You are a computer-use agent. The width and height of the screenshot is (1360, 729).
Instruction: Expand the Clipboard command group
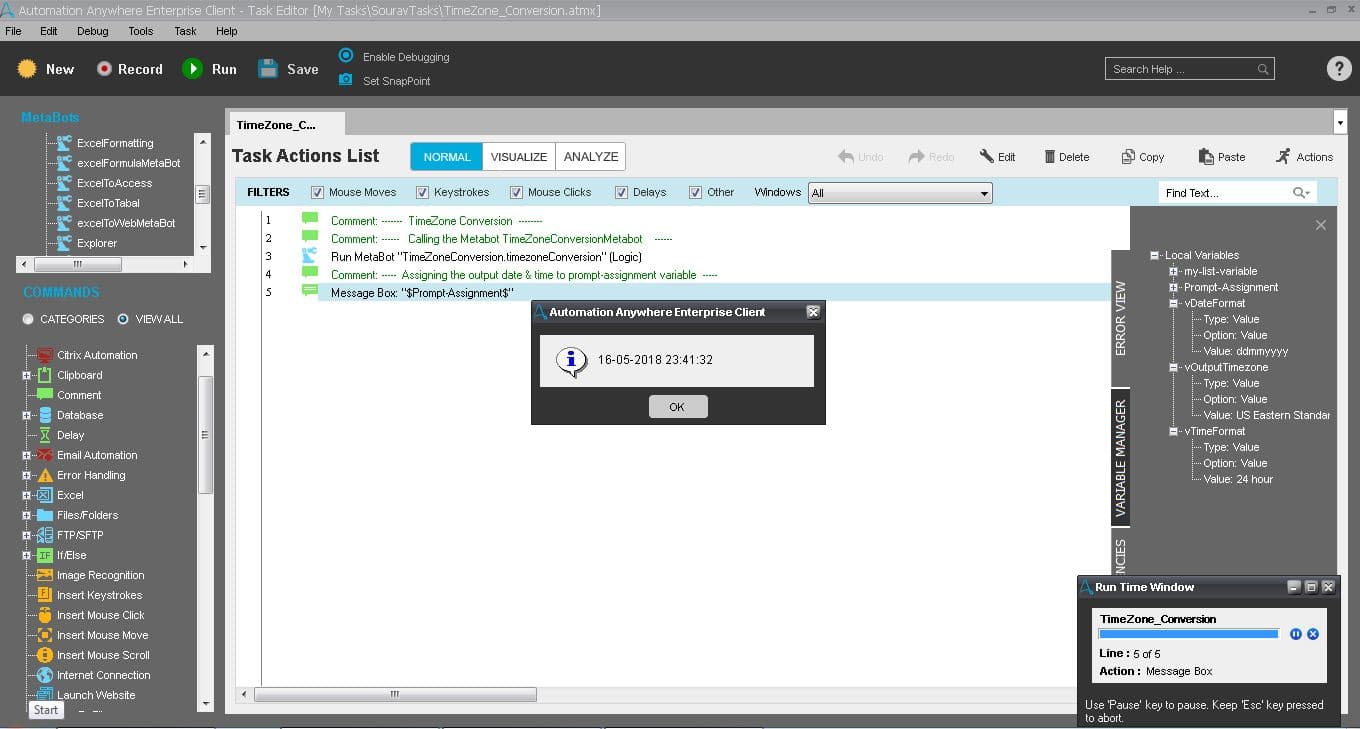[x=27, y=375]
